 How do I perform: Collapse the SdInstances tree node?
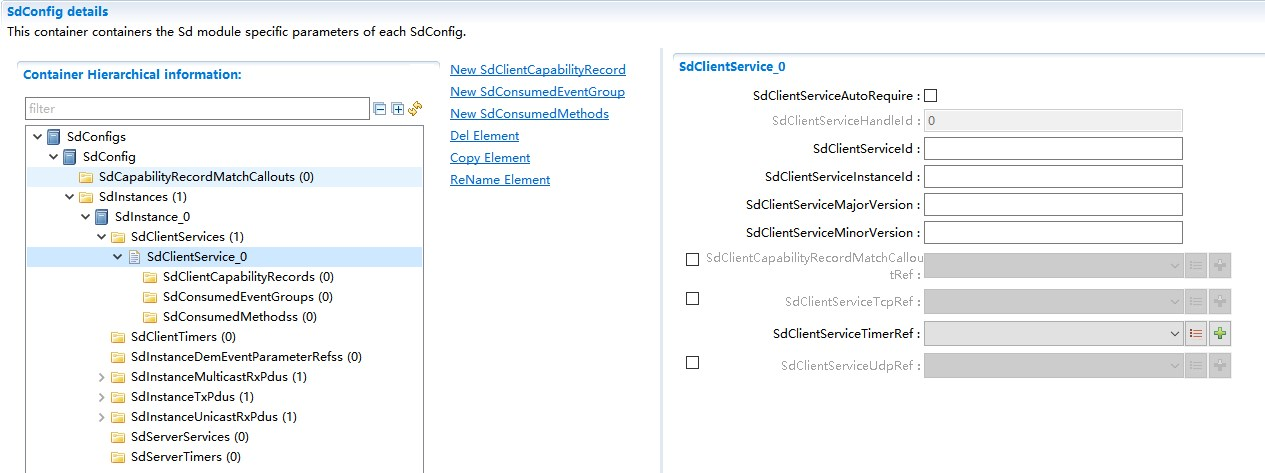(70, 197)
